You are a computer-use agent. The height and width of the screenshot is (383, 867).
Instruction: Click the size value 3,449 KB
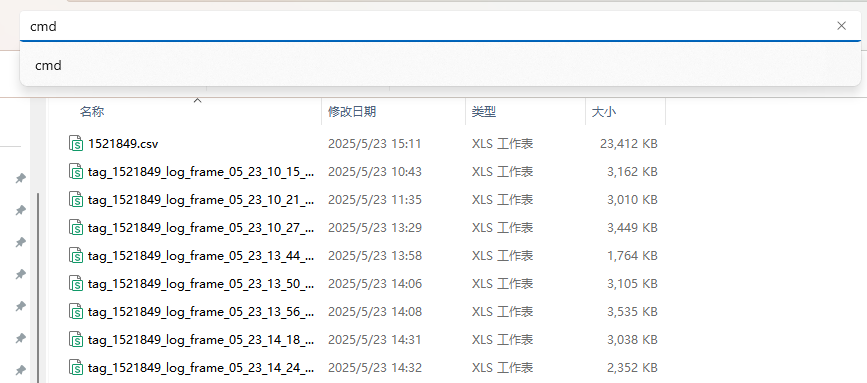632,228
